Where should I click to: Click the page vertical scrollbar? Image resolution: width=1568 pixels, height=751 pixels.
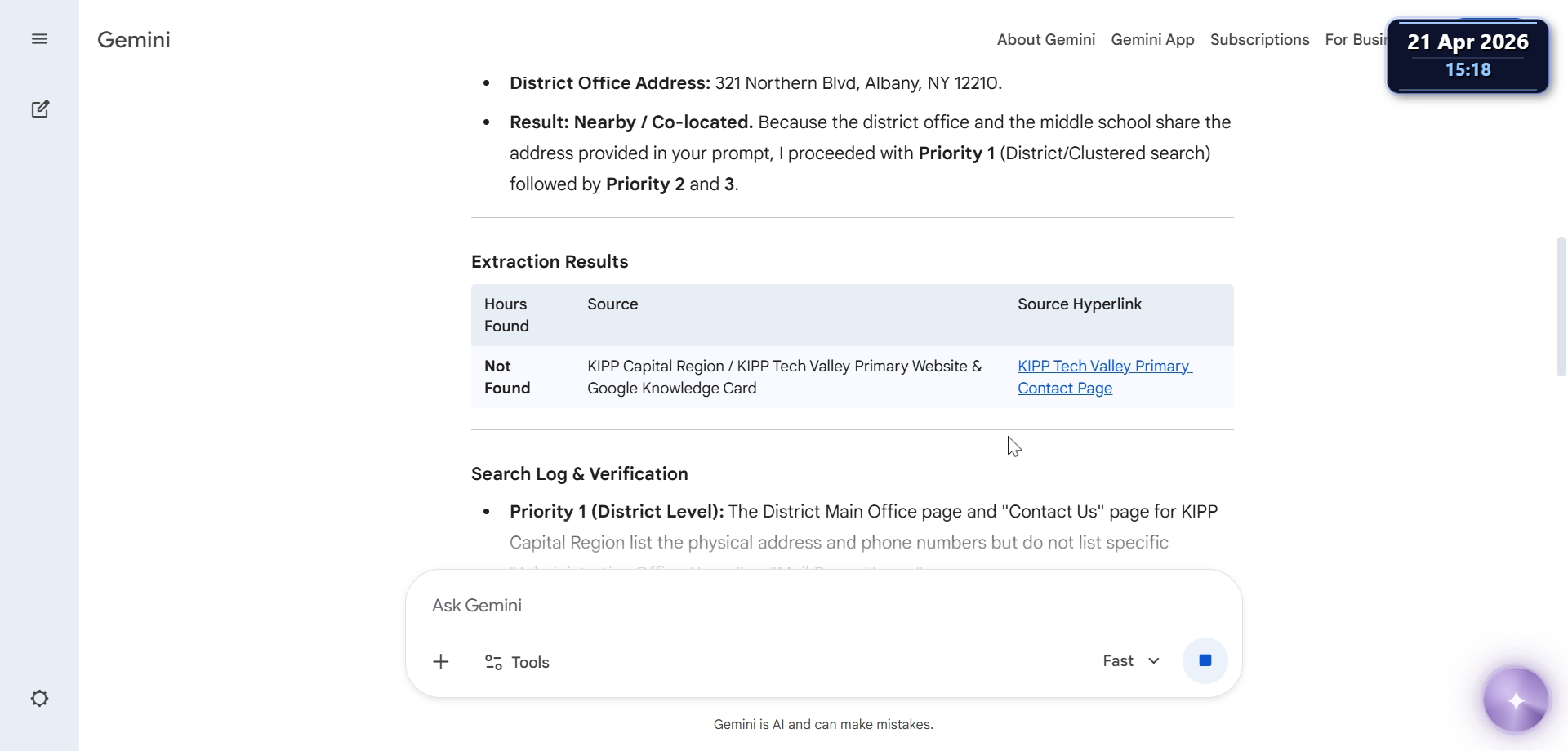(1561, 306)
